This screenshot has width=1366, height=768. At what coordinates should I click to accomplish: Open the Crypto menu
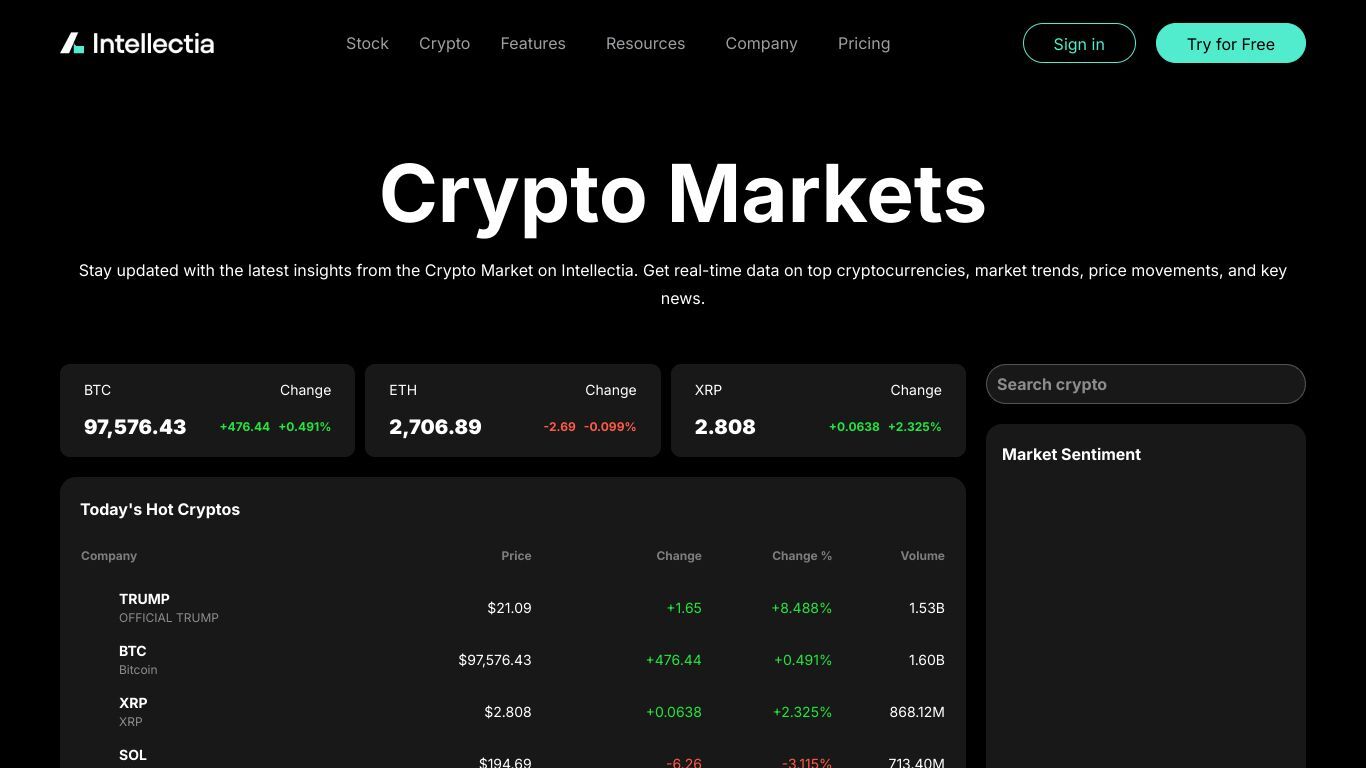444,43
